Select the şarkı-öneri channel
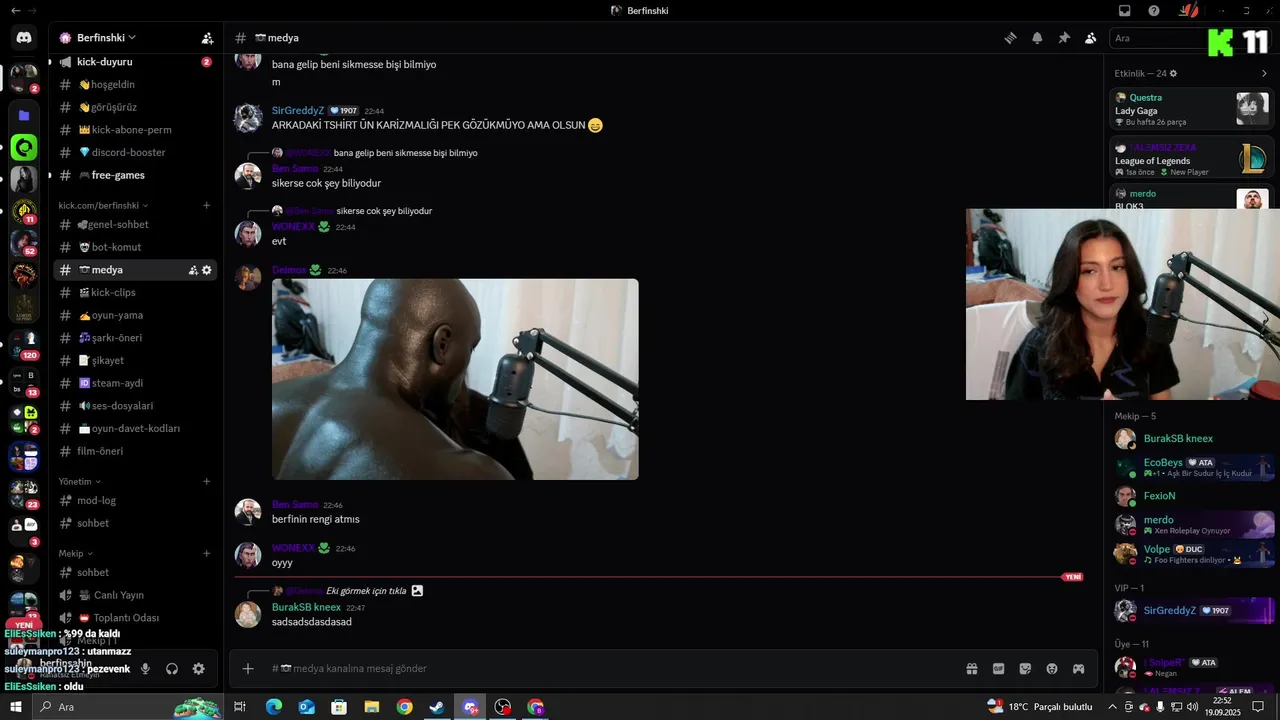1280x720 pixels. [135, 338]
